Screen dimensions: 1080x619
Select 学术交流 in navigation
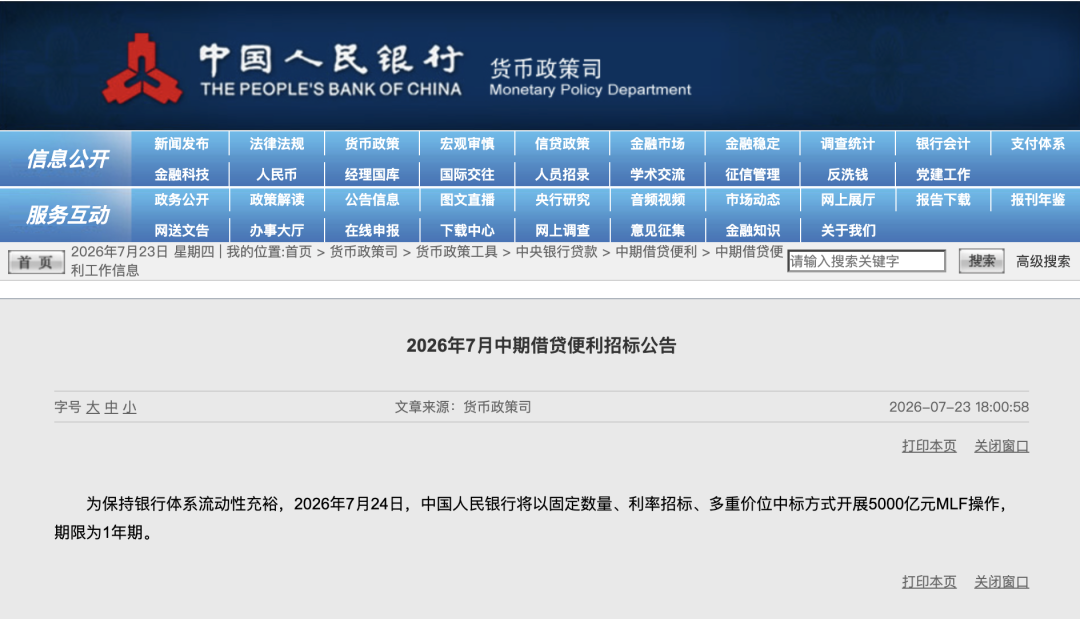pos(657,174)
